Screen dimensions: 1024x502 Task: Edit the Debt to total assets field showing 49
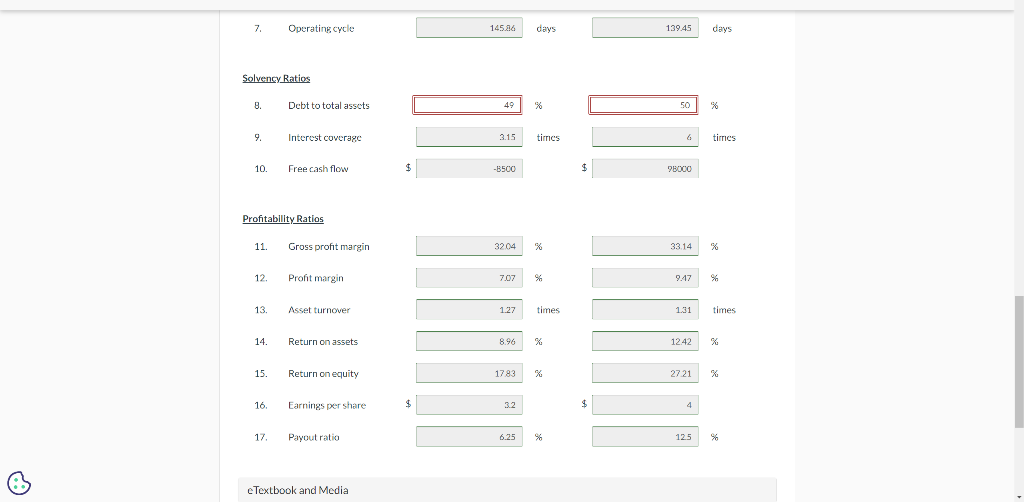[467, 105]
